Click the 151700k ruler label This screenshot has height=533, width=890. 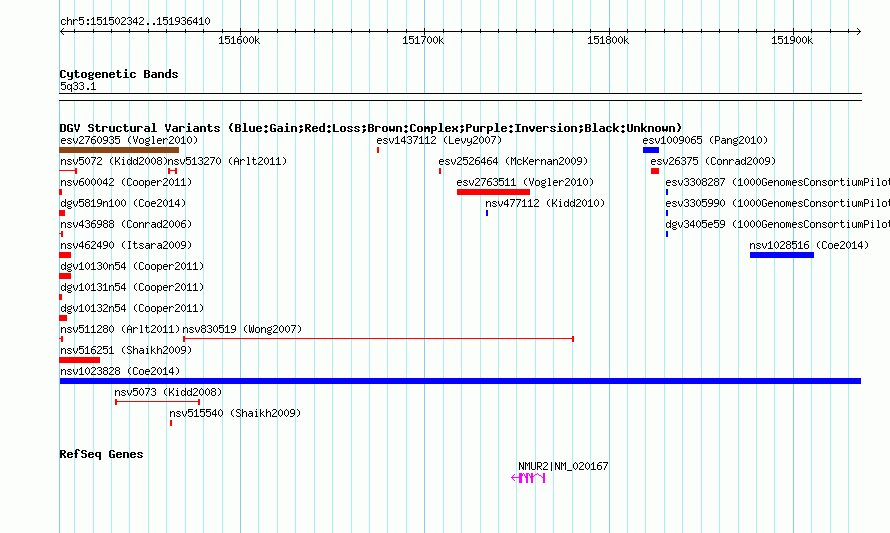tap(423, 40)
